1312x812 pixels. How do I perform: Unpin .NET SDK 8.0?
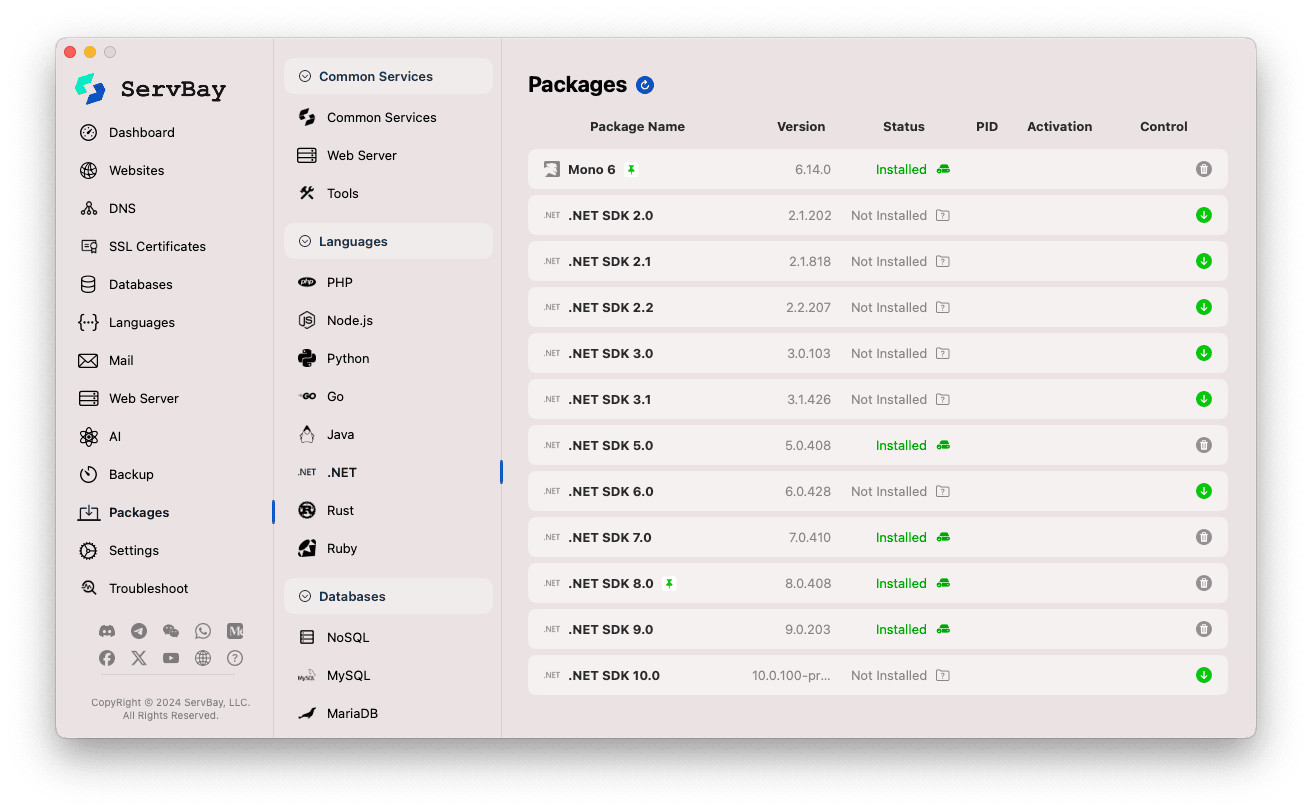click(x=669, y=583)
